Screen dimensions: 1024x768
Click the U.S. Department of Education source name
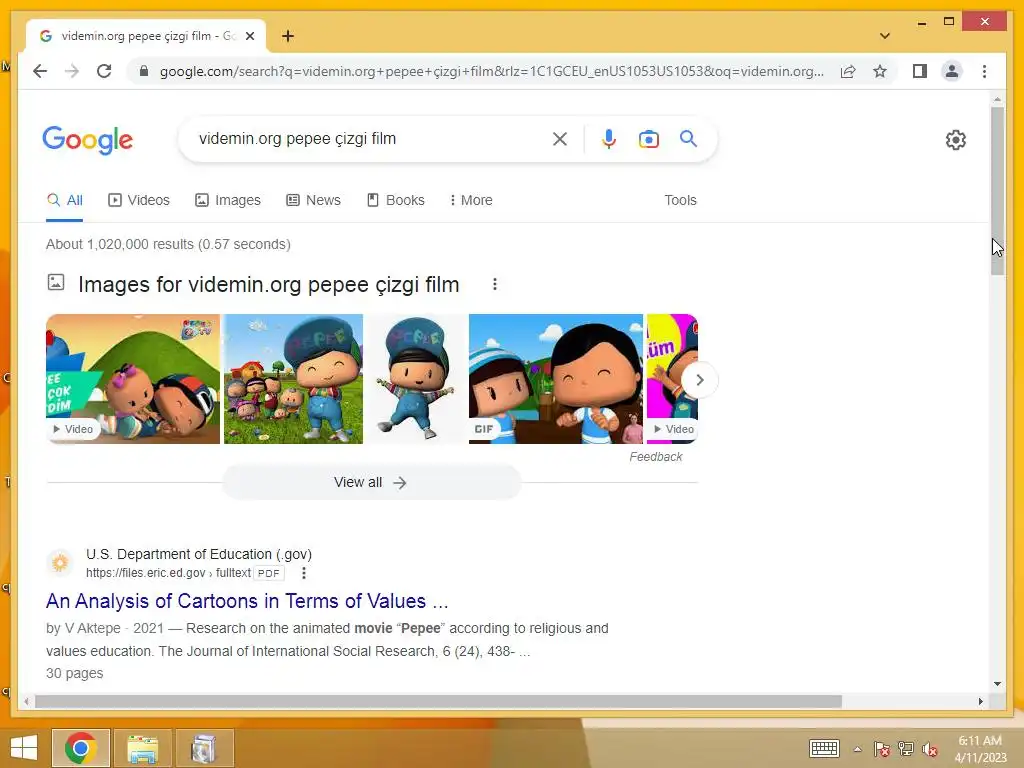(x=199, y=554)
